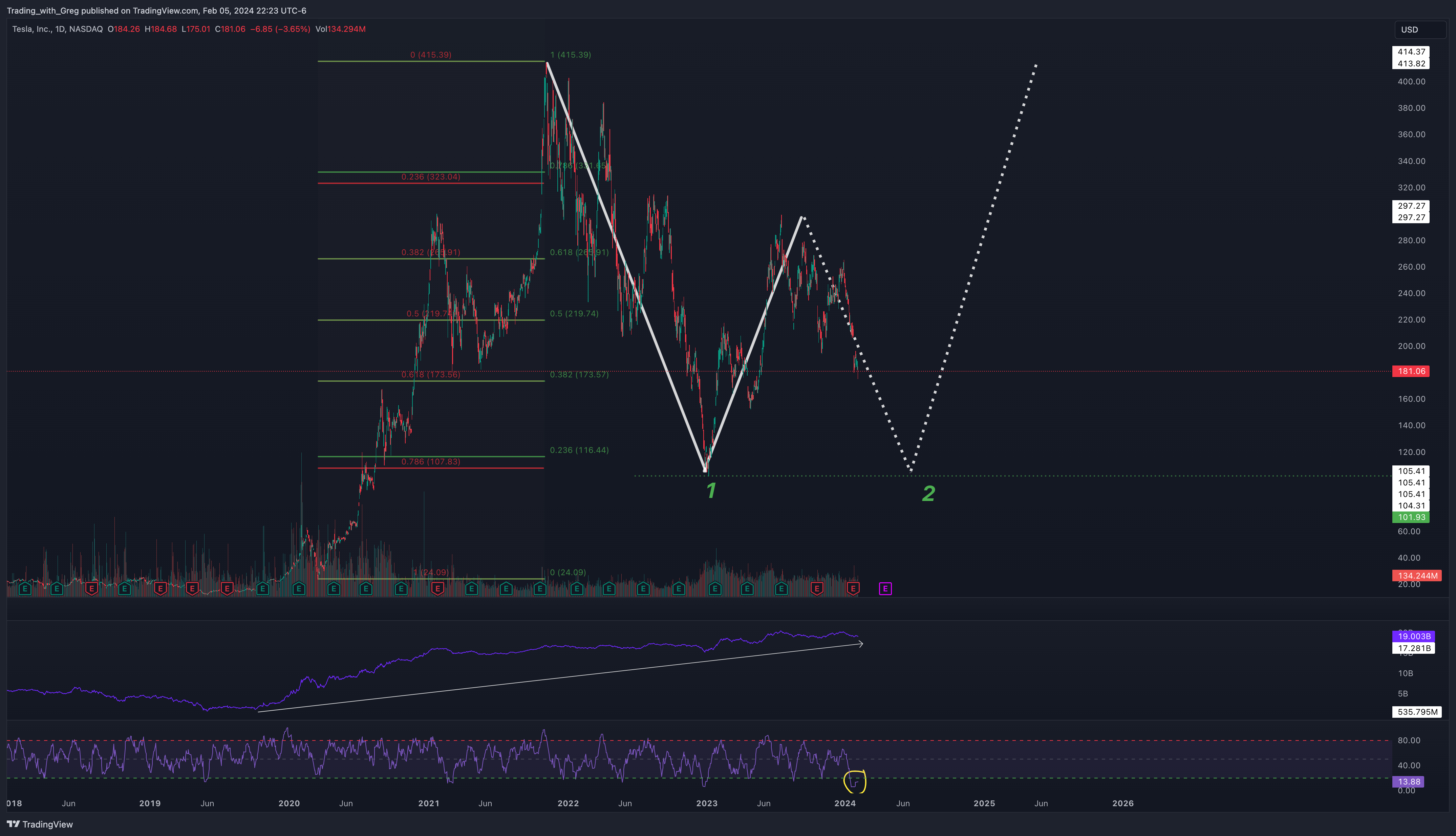Click the green 101.93 price label
Image resolution: width=1456 pixels, height=836 pixels.
coord(1411,517)
